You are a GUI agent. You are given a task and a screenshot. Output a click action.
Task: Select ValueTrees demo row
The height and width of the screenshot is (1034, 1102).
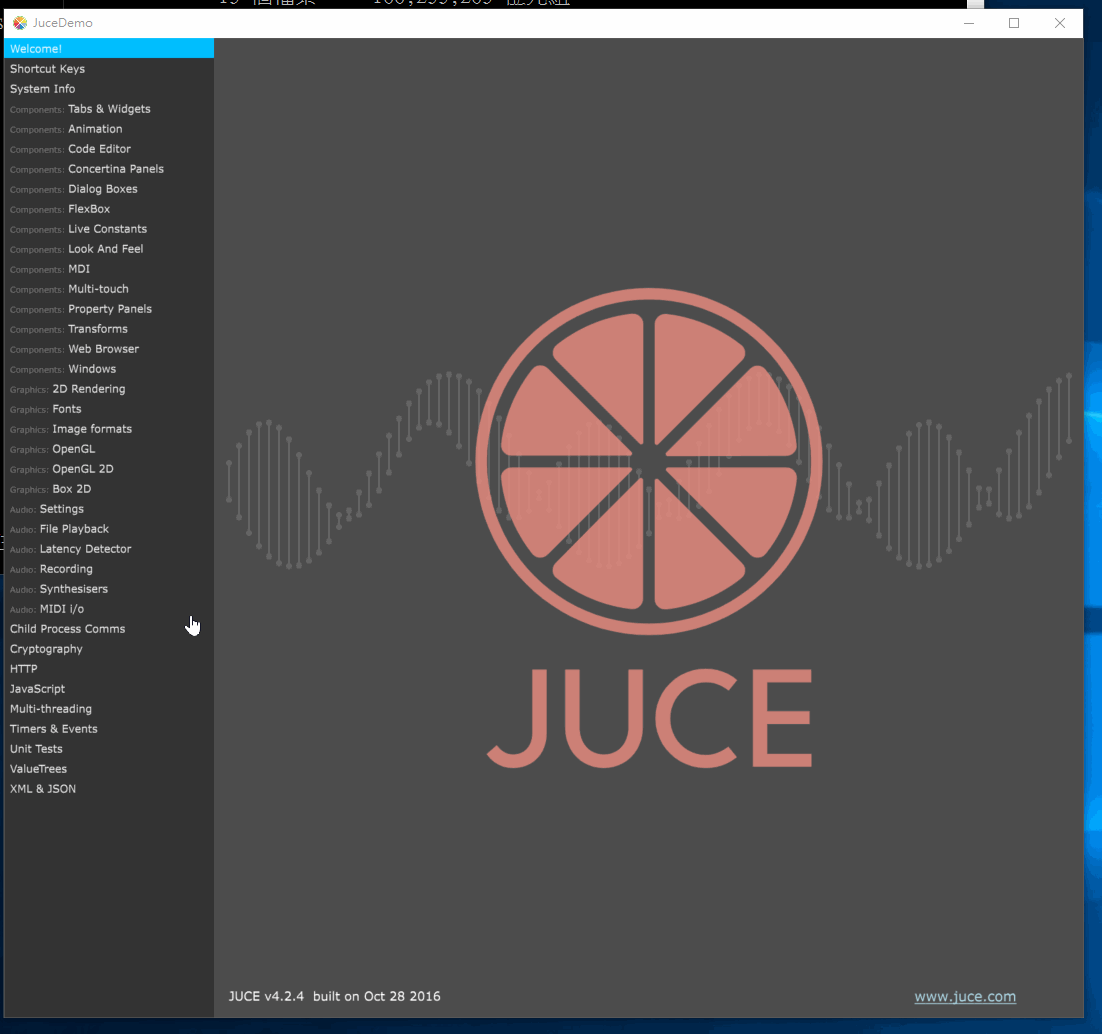(109, 770)
